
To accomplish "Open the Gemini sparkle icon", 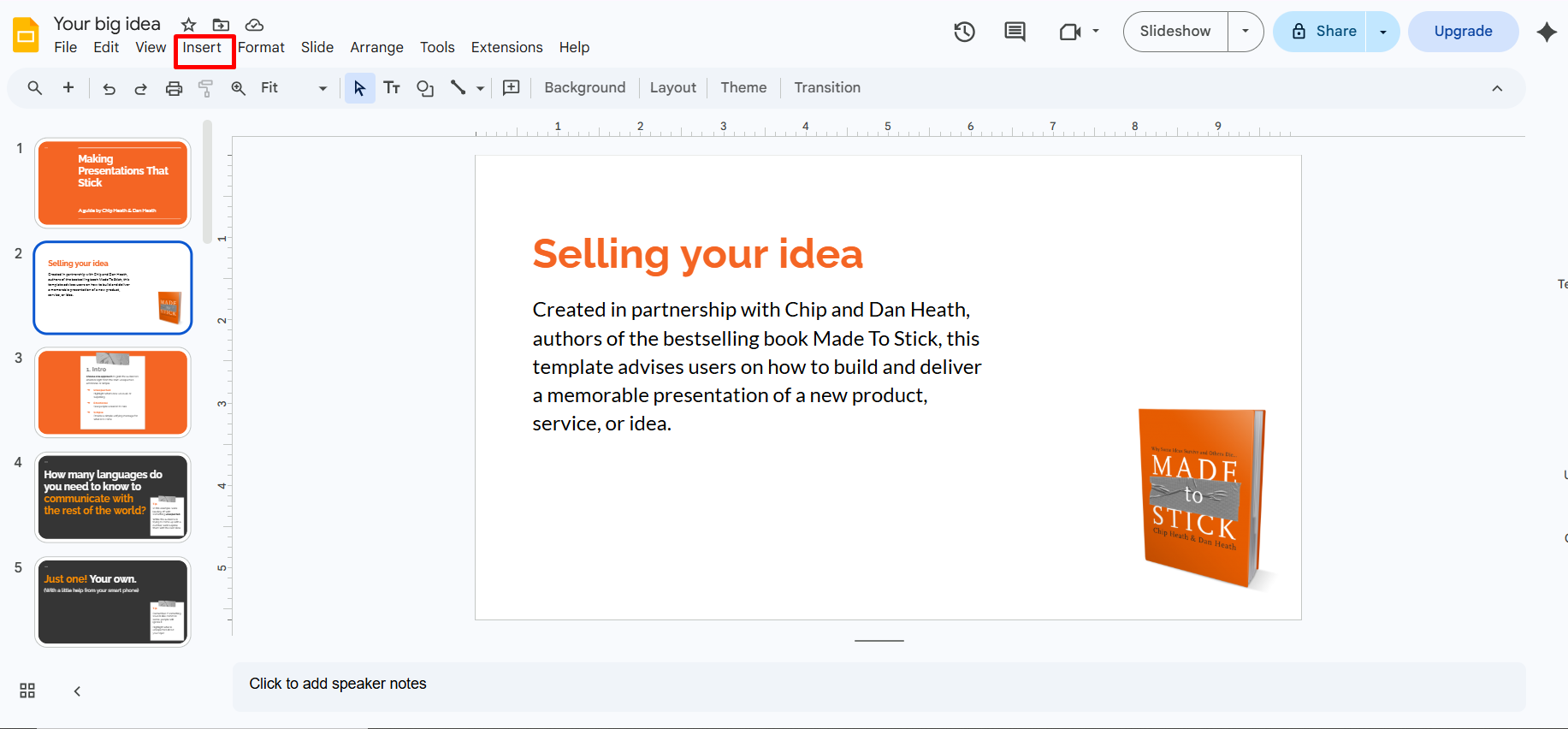I will 1547,32.
